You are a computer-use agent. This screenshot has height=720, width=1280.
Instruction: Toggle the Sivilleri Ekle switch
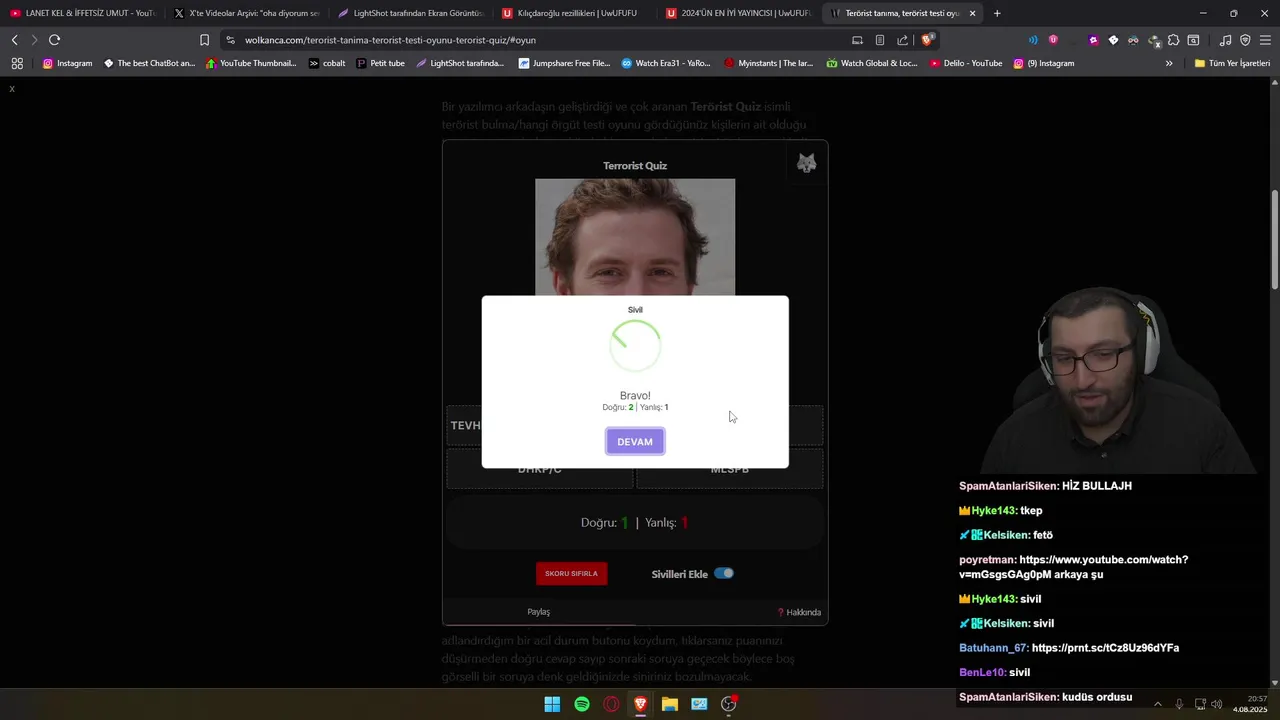point(724,573)
